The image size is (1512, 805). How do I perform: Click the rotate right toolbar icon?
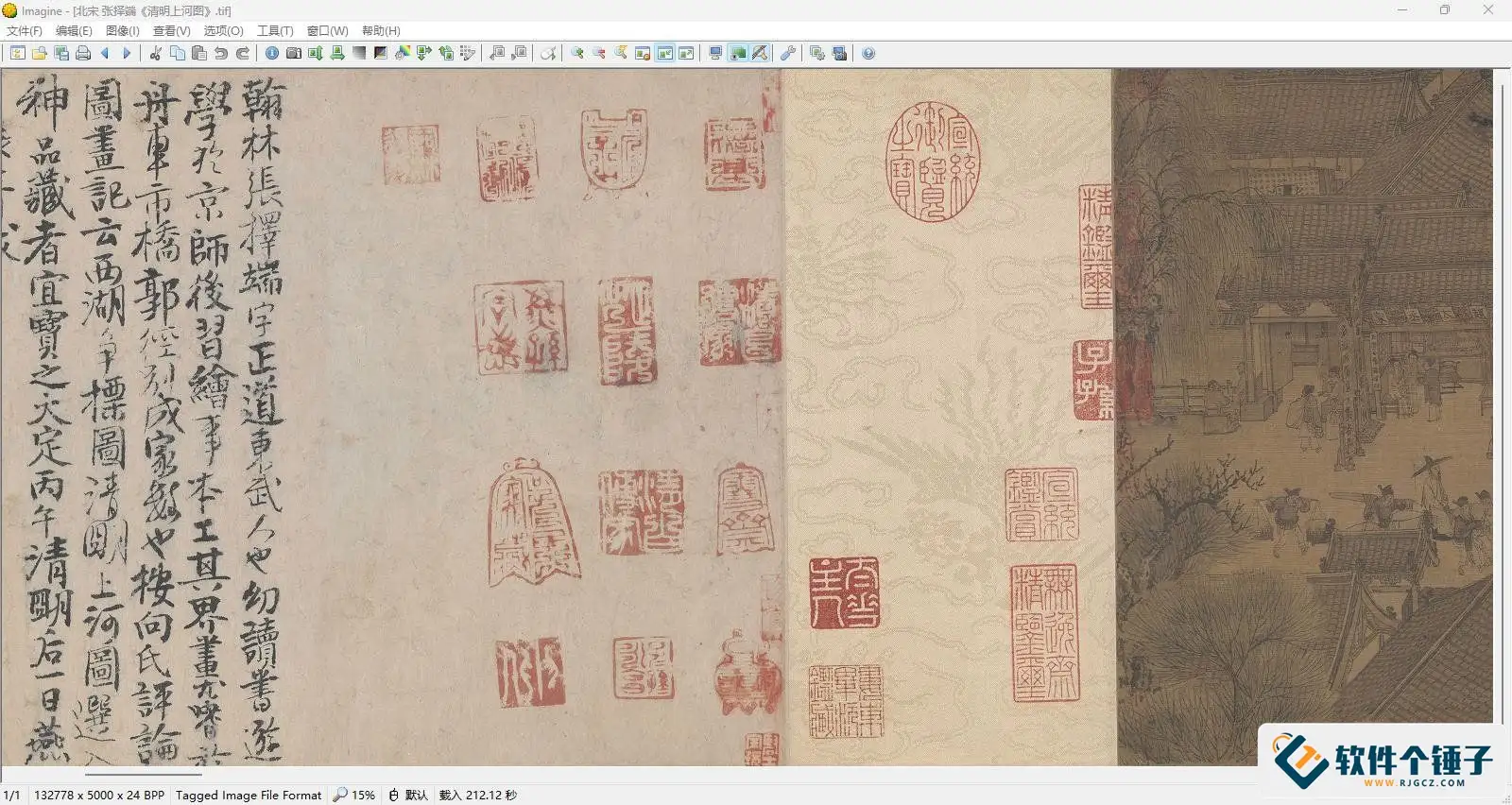(x=445, y=53)
